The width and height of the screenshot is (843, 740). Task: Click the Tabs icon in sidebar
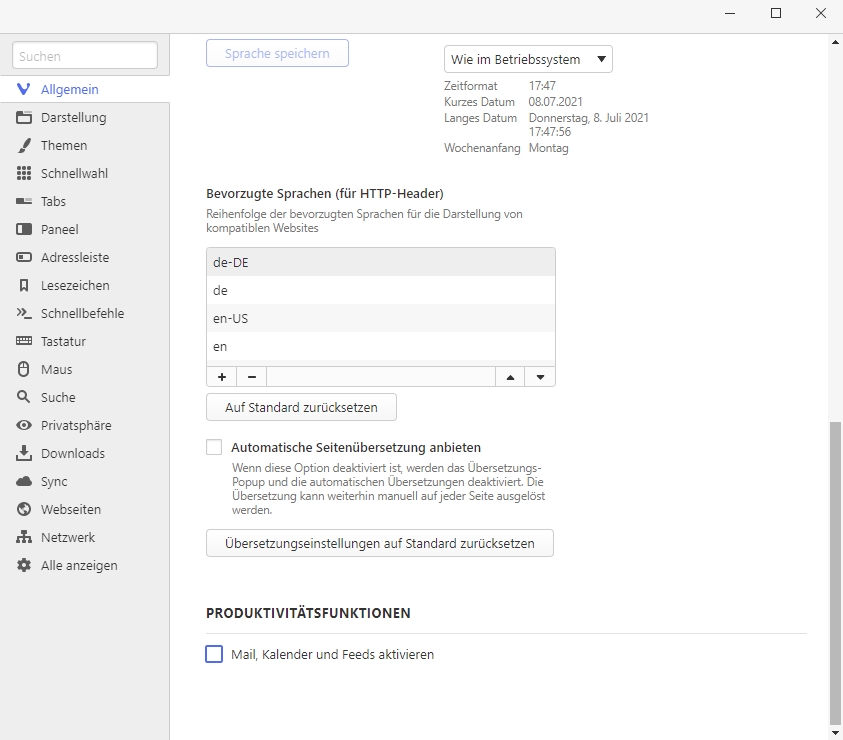coord(24,201)
